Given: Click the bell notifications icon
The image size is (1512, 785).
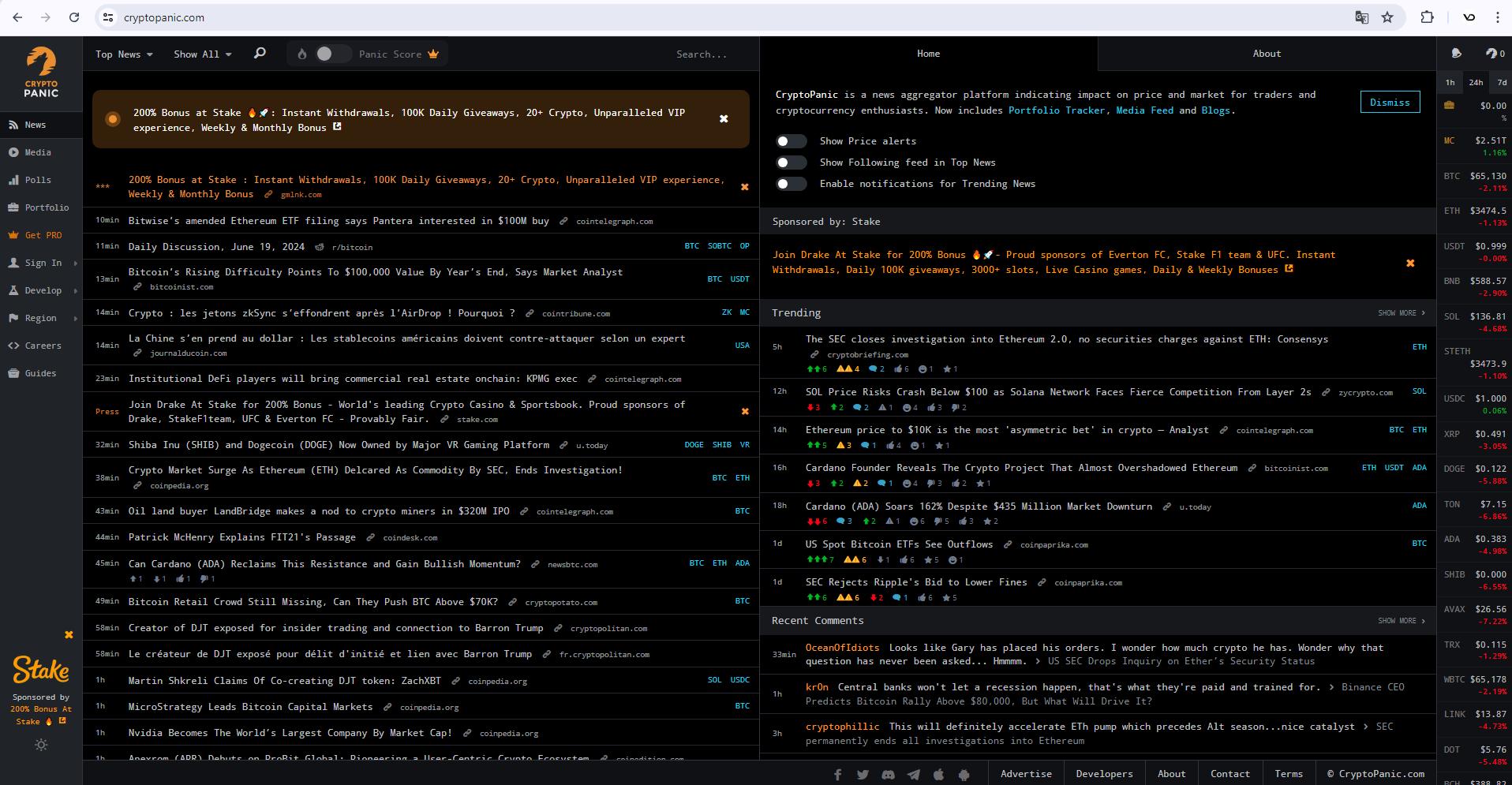Looking at the screenshot, I should (1457, 54).
